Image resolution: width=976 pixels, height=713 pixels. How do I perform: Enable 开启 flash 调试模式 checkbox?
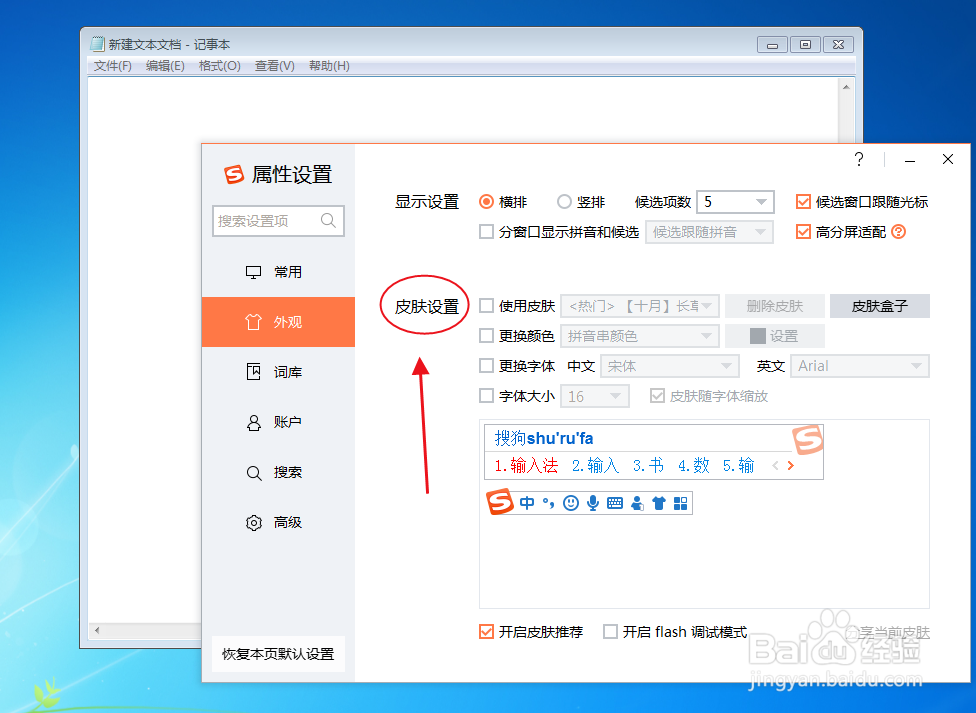tap(611, 631)
